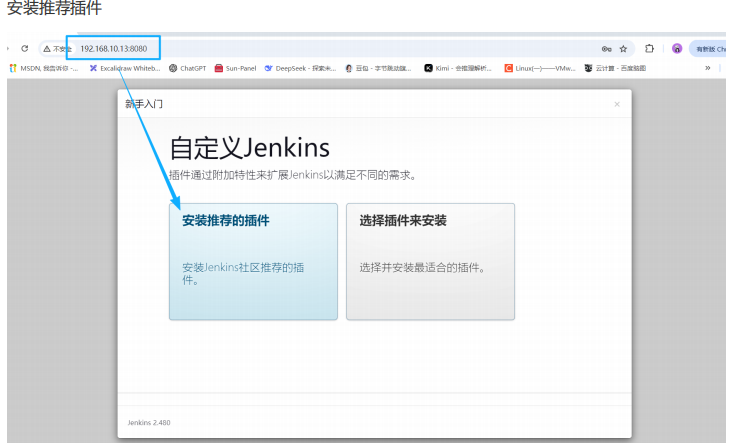Click the 自定义Jenkins heading

tap(250, 148)
